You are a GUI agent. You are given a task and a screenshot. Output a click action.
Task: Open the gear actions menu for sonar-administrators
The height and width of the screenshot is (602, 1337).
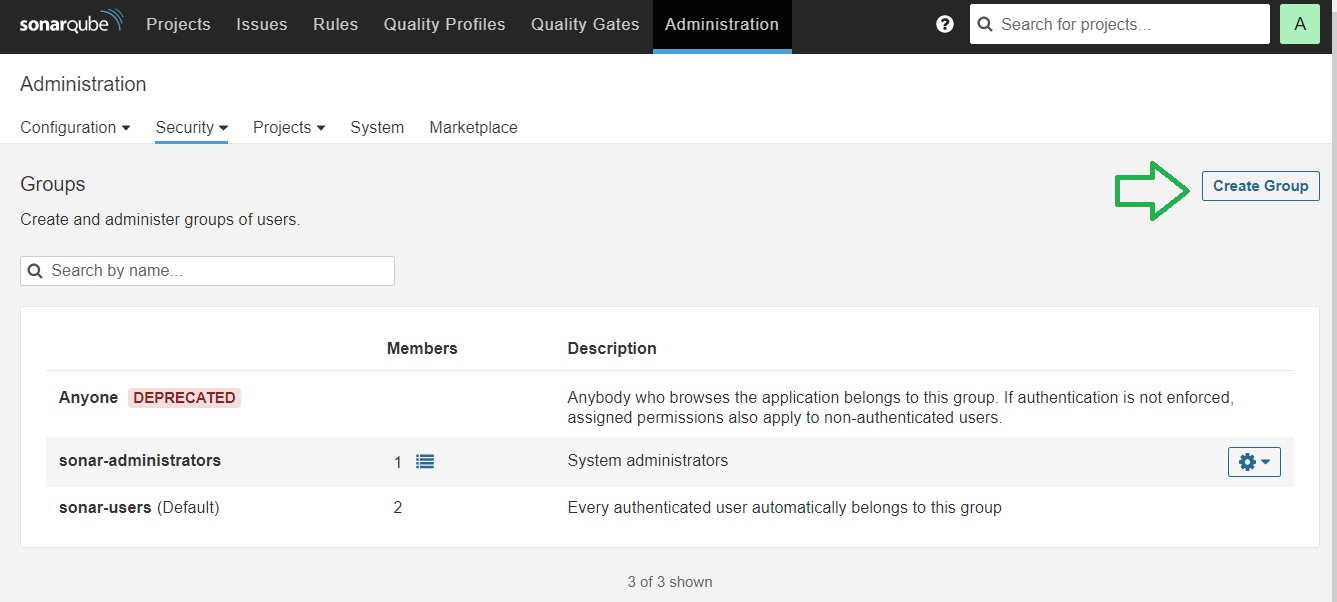click(x=1254, y=462)
